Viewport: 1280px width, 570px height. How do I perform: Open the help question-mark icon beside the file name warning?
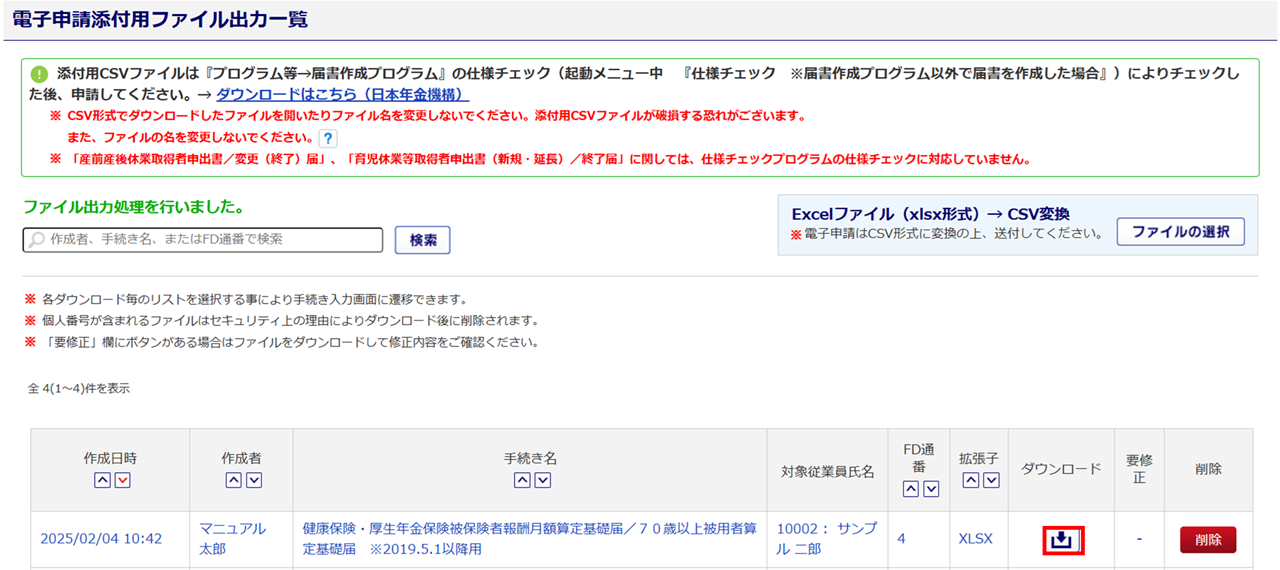[x=328, y=139]
